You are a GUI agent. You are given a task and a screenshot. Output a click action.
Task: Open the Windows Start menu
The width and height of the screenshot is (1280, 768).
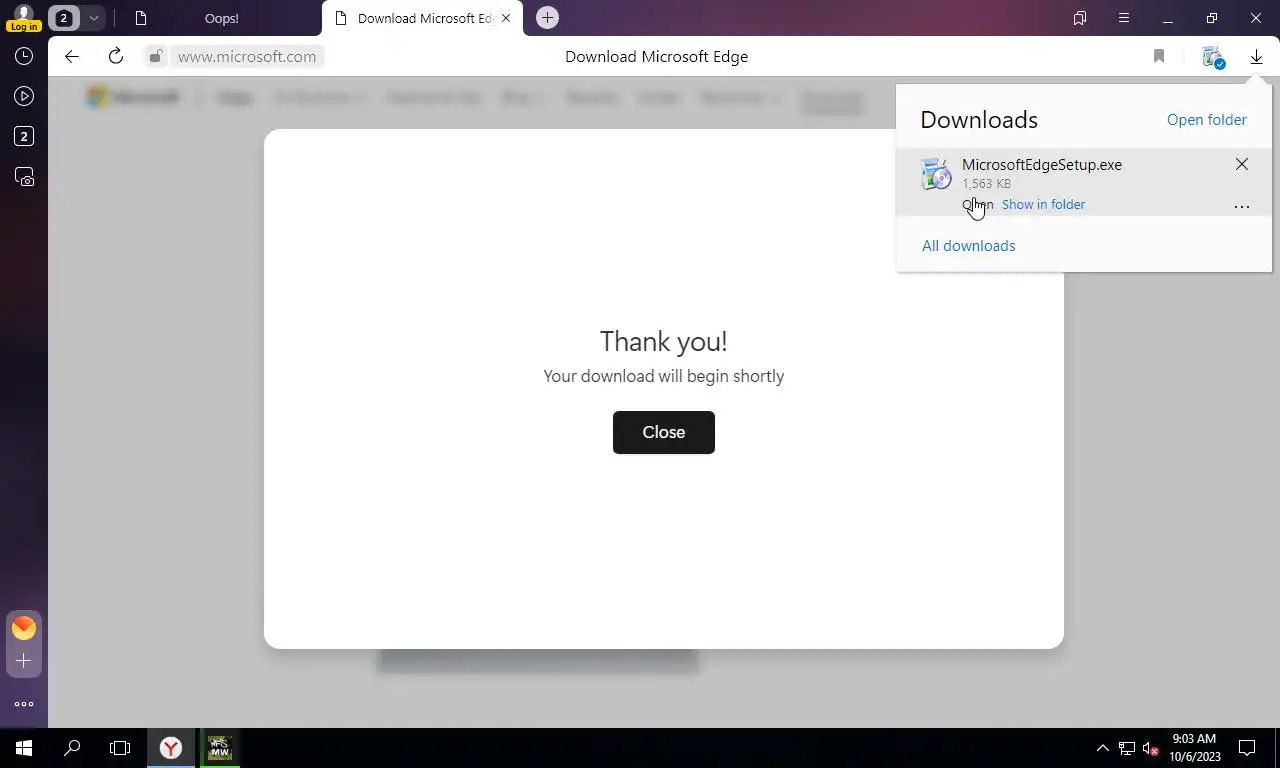pos(24,748)
